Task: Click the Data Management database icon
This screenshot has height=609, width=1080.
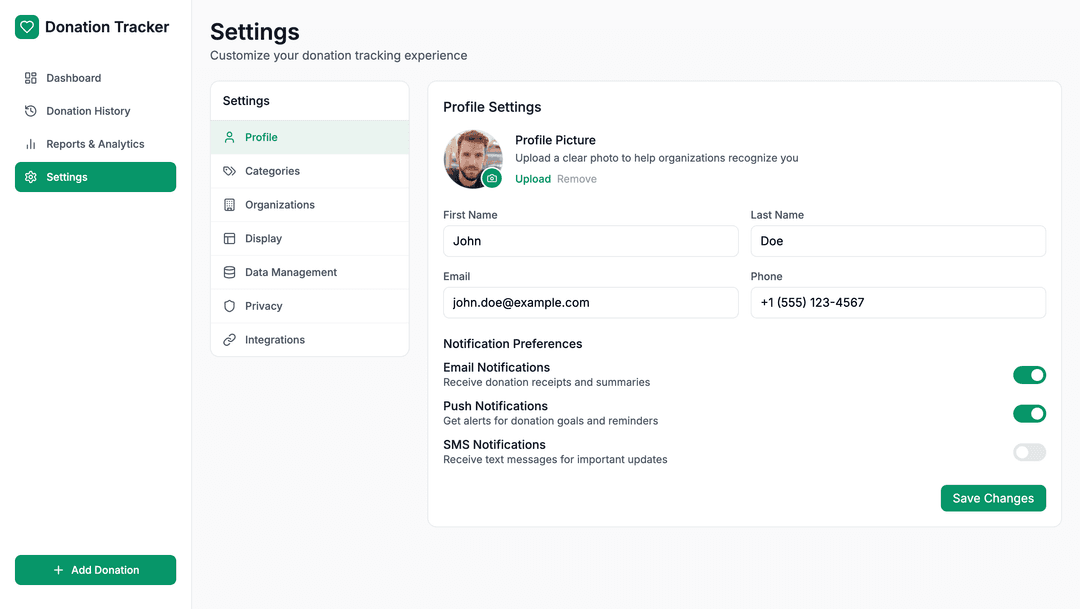Action: click(229, 272)
